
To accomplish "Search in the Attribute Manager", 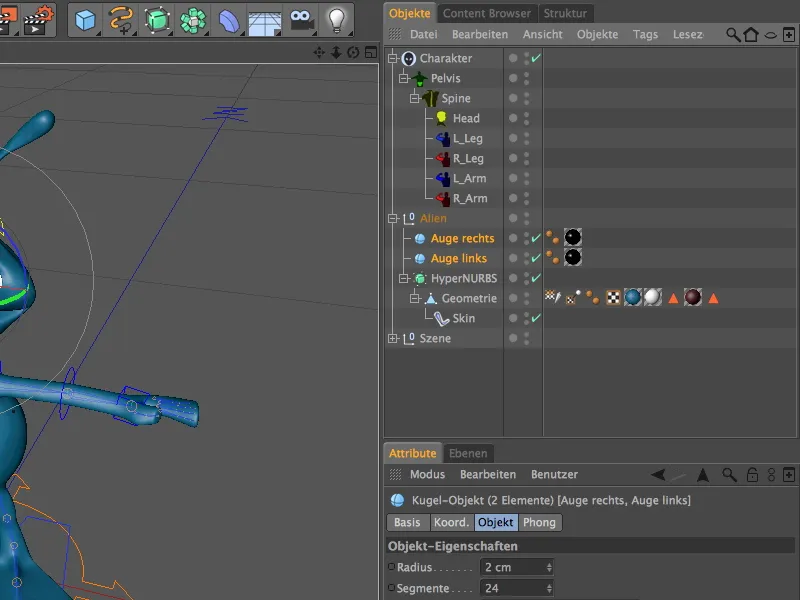I will coord(730,475).
